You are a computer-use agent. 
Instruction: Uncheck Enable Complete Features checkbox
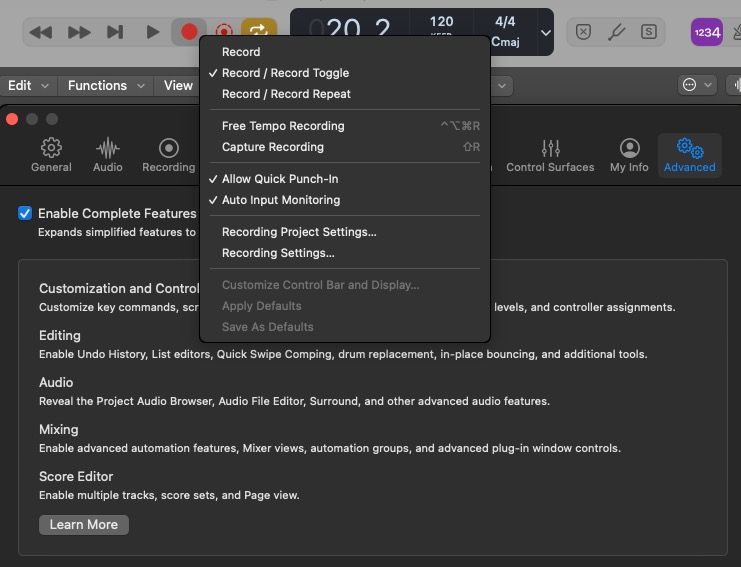click(25, 213)
